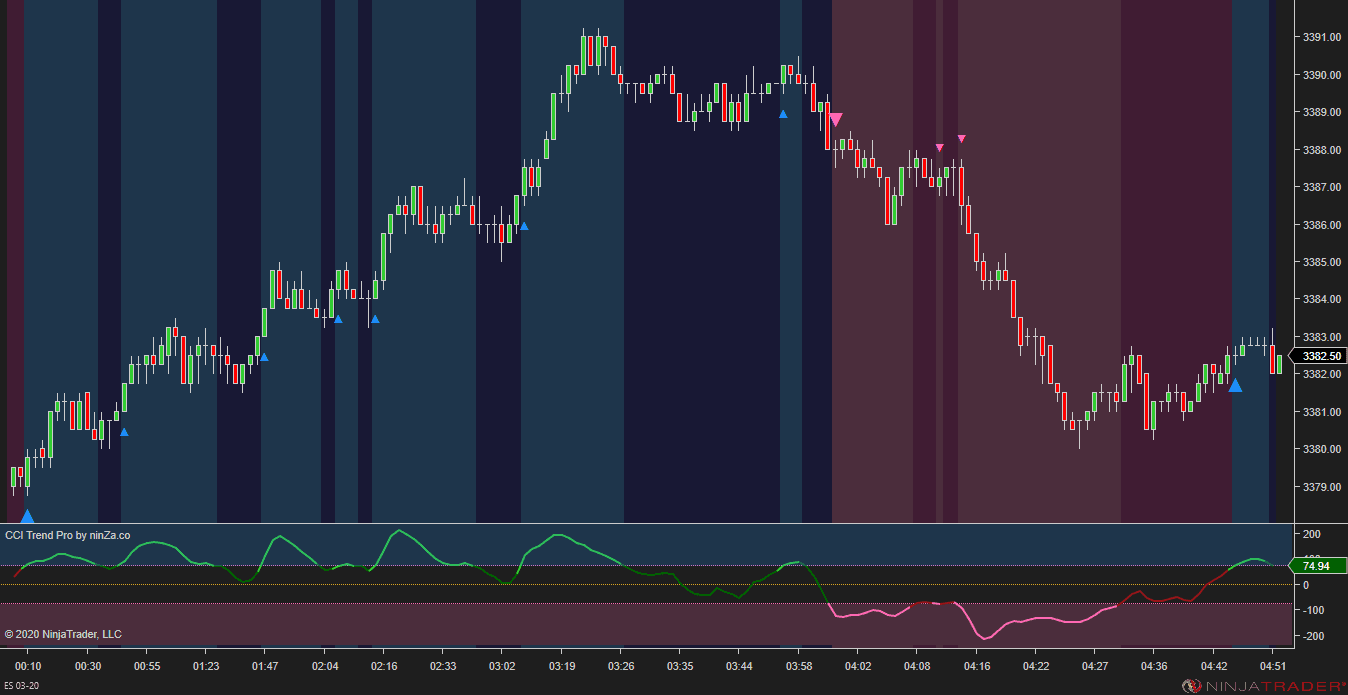This screenshot has height=695, width=1348.
Task: Select the 04:08 time label
Action: pyautogui.click(x=917, y=666)
